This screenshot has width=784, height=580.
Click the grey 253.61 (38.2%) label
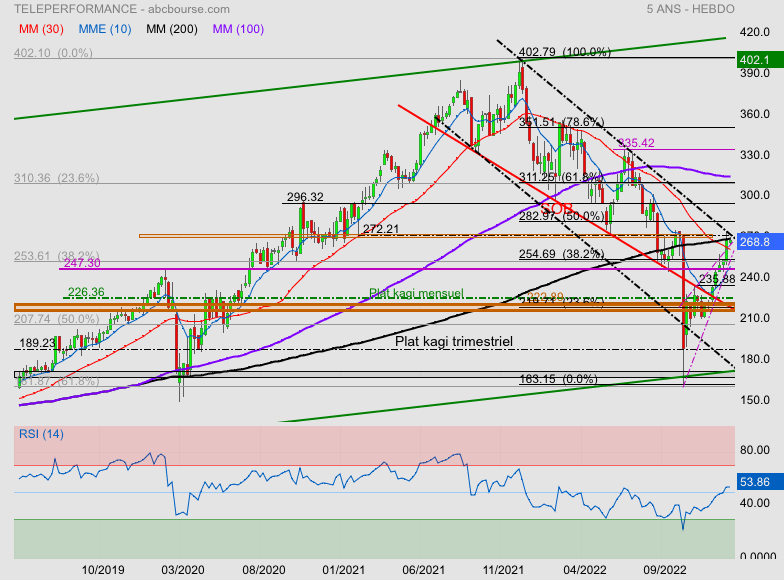click(x=56, y=256)
